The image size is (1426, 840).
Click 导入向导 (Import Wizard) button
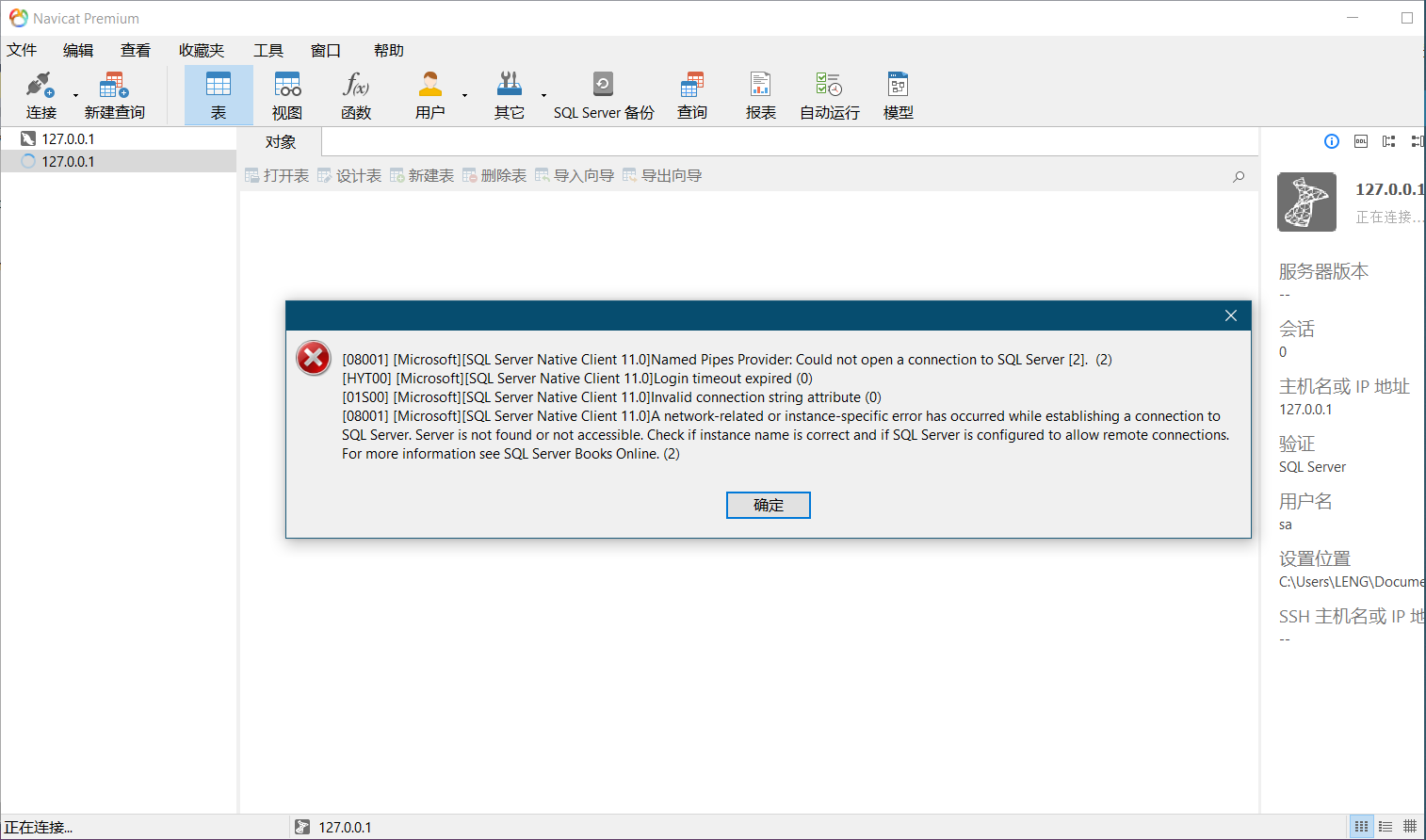click(575, 176)
